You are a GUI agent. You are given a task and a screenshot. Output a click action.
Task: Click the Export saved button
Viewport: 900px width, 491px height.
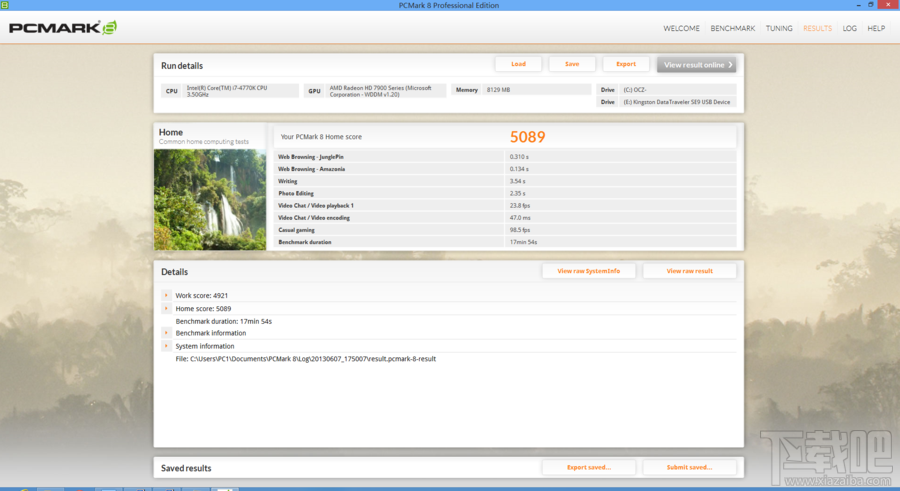coord(588,467)
